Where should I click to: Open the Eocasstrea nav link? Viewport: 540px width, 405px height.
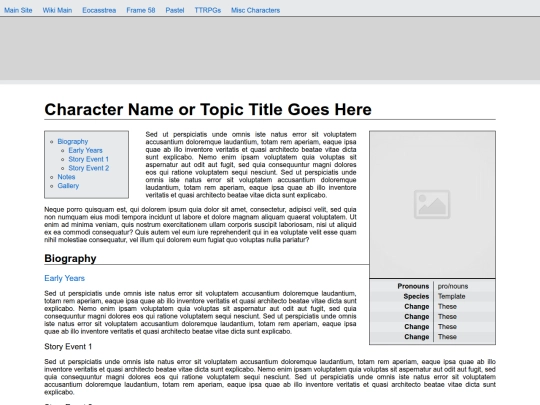99,10
